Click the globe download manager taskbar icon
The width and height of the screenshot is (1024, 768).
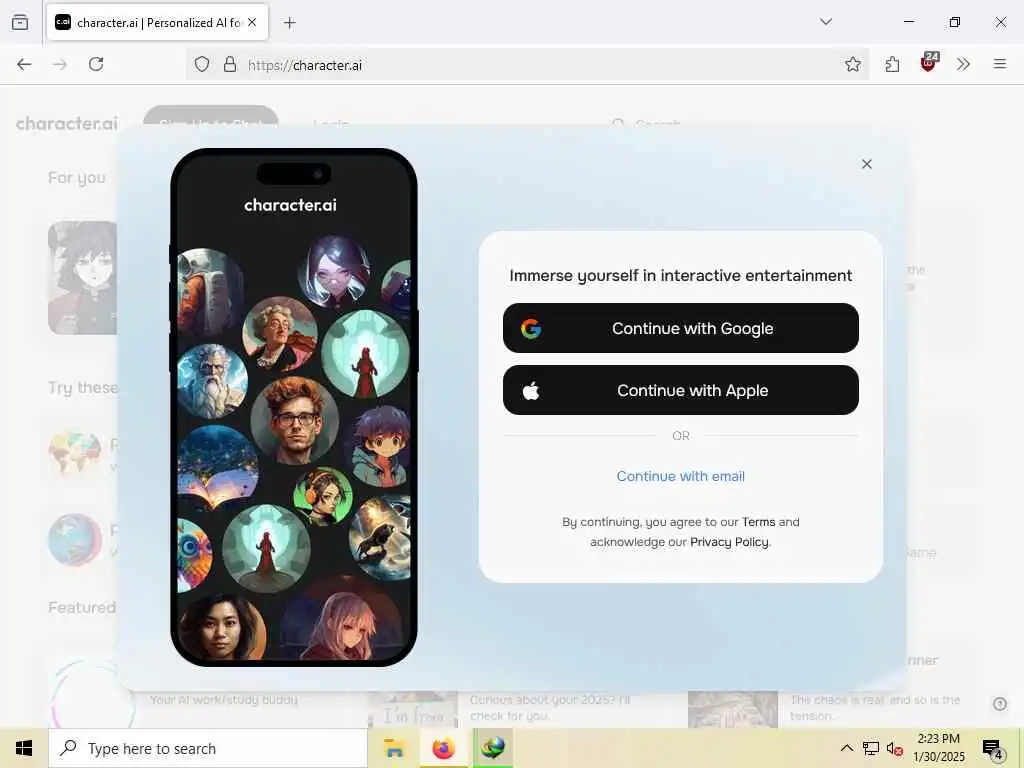(493, 748)
